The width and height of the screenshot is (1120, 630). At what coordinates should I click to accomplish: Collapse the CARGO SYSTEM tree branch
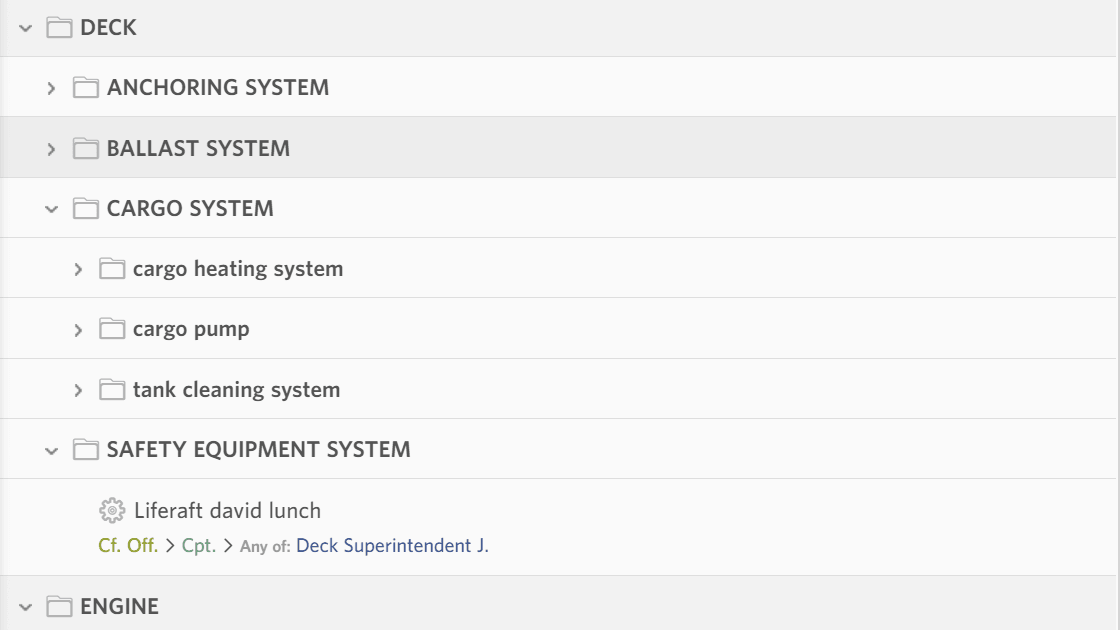(51, 207)
